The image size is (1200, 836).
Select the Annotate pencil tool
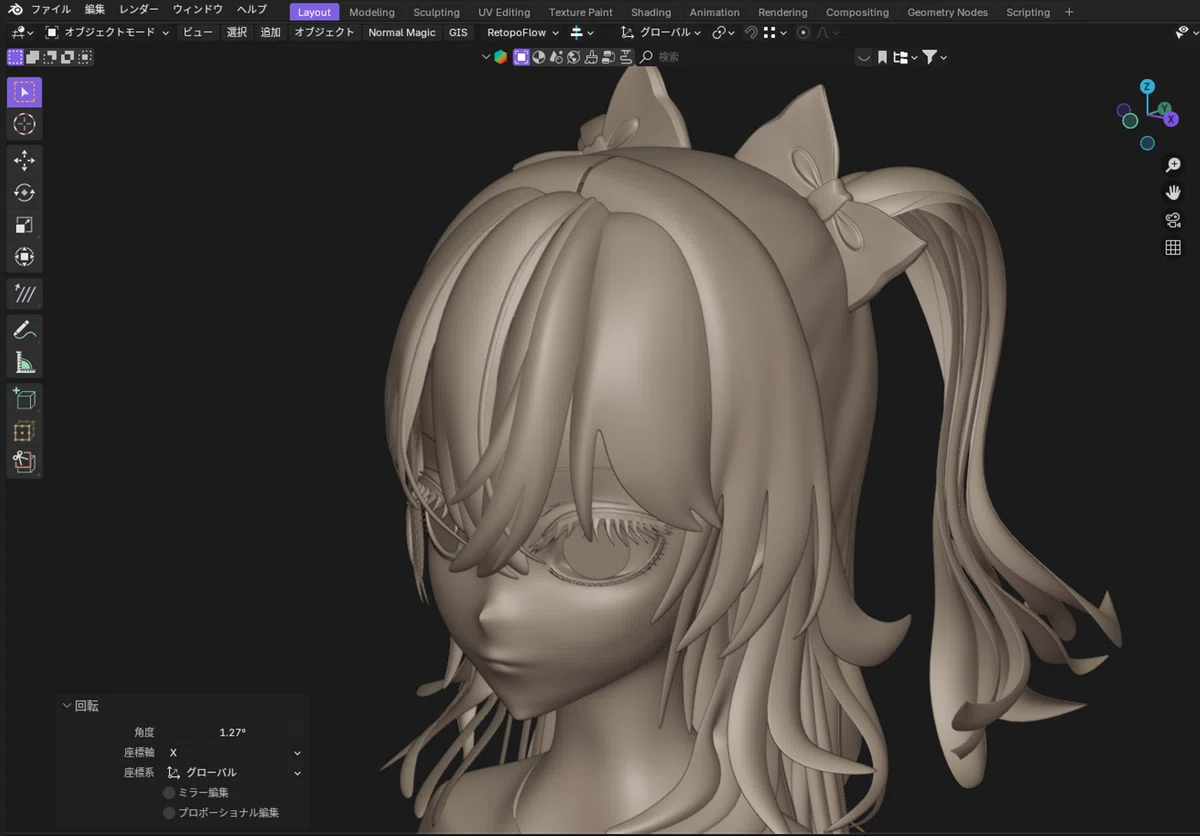pyautogui.click(x=25, y=329)
